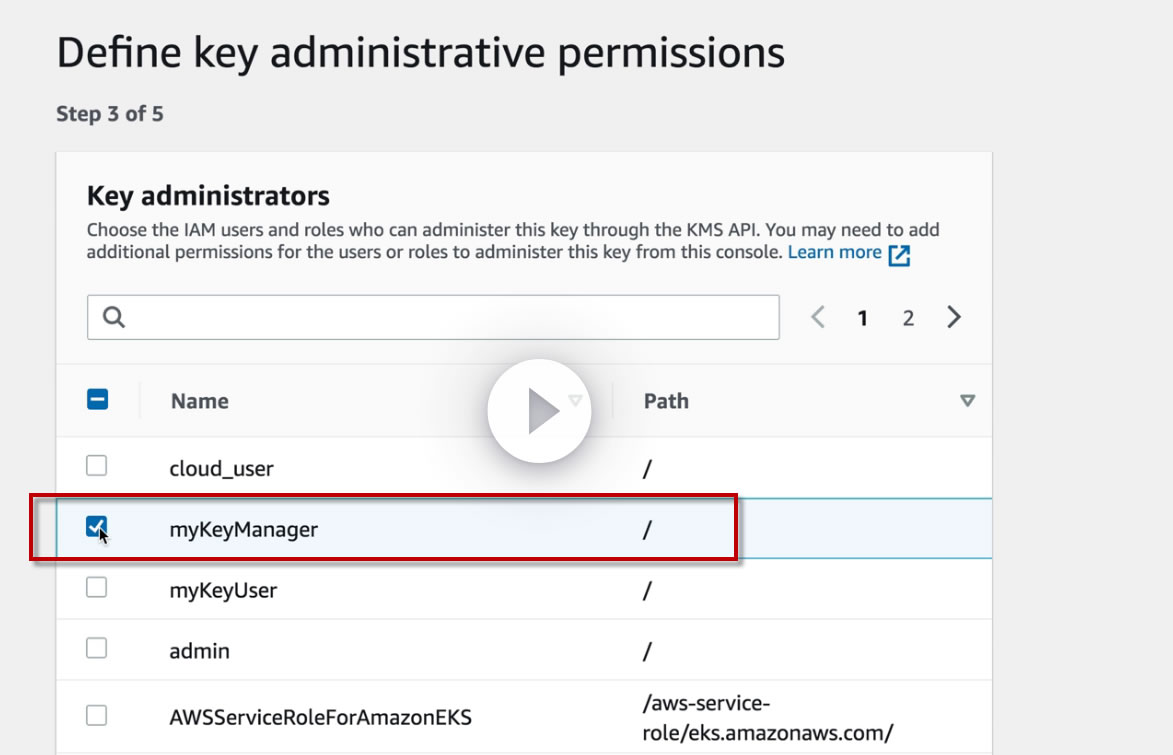Open the Learn more link

tap(834, 253)
